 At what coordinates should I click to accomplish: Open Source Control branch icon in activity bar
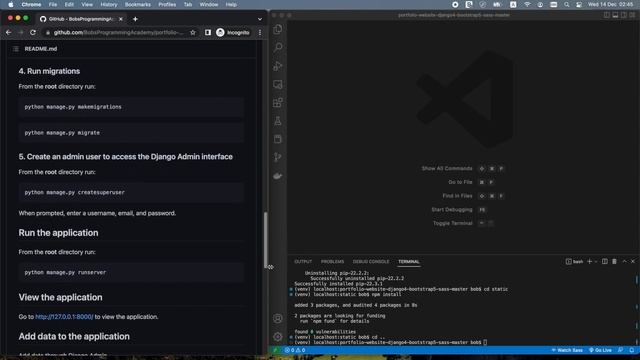coord(278,157)
